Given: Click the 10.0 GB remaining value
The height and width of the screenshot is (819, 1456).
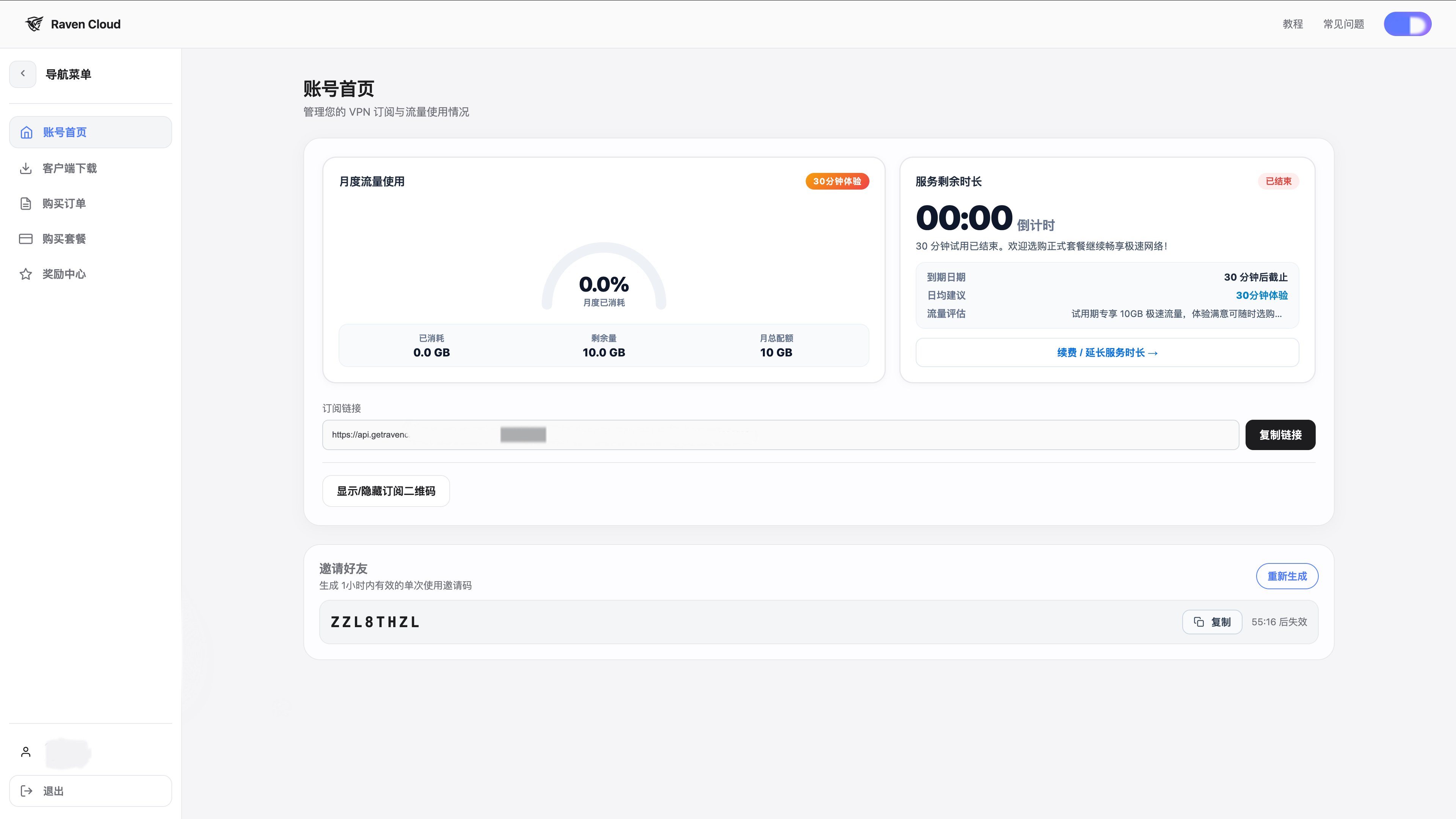Looking at the screenshot, I should tap(604, 353).
